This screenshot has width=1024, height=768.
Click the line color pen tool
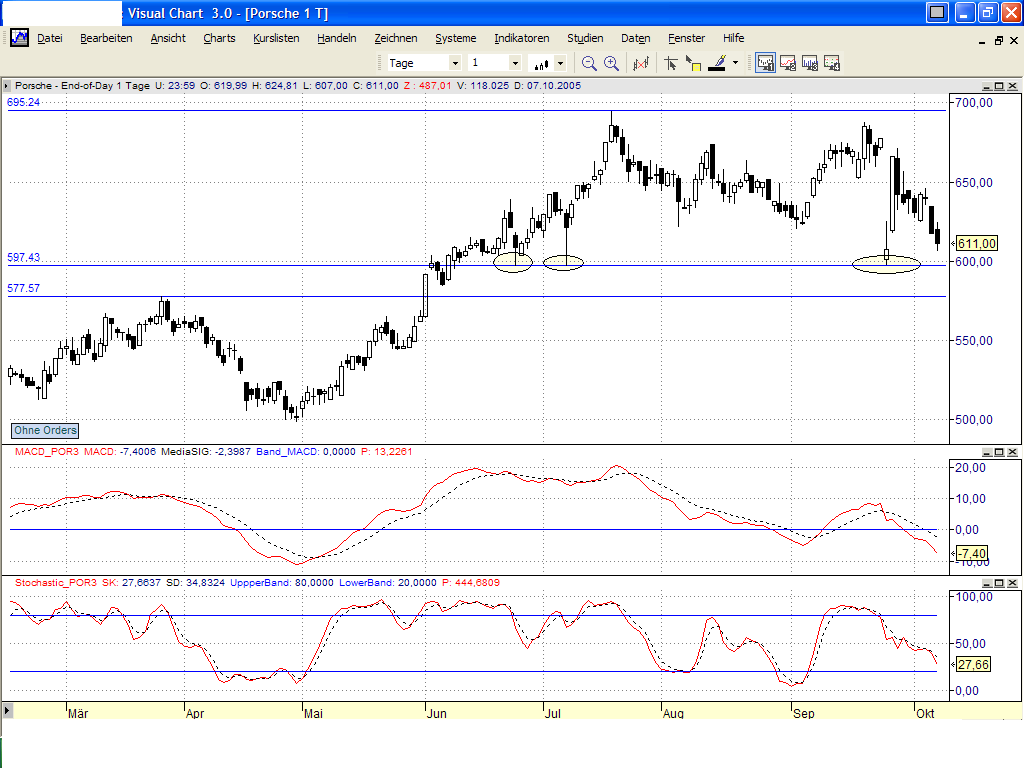point(716,63)
